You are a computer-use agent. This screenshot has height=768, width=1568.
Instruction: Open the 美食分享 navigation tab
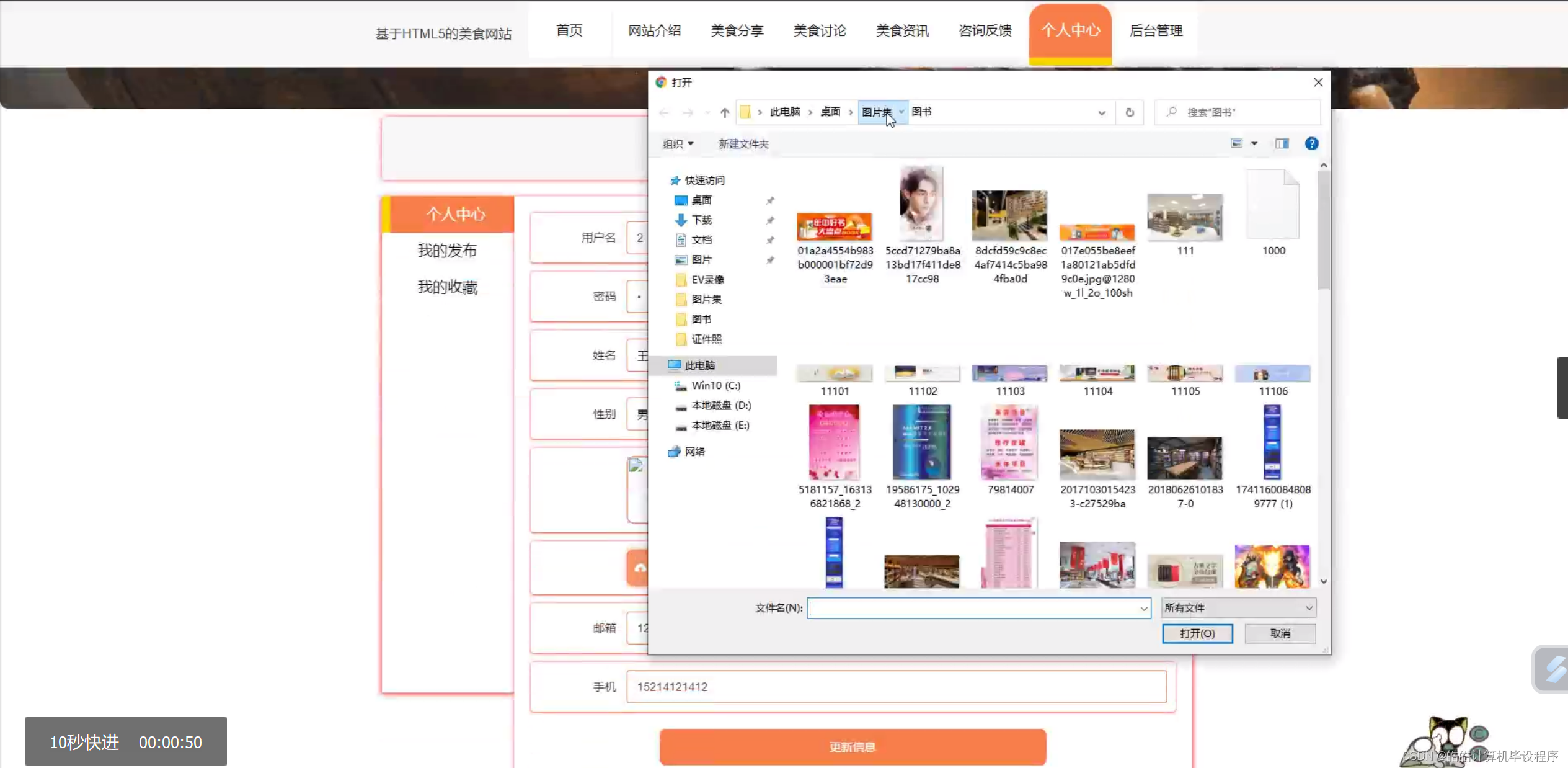pyautogui.click(x=737, y=30)
